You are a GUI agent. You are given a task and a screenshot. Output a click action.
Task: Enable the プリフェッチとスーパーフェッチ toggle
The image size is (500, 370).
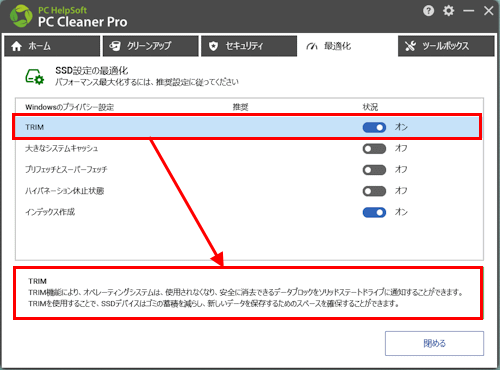click(x=374, y=170)
